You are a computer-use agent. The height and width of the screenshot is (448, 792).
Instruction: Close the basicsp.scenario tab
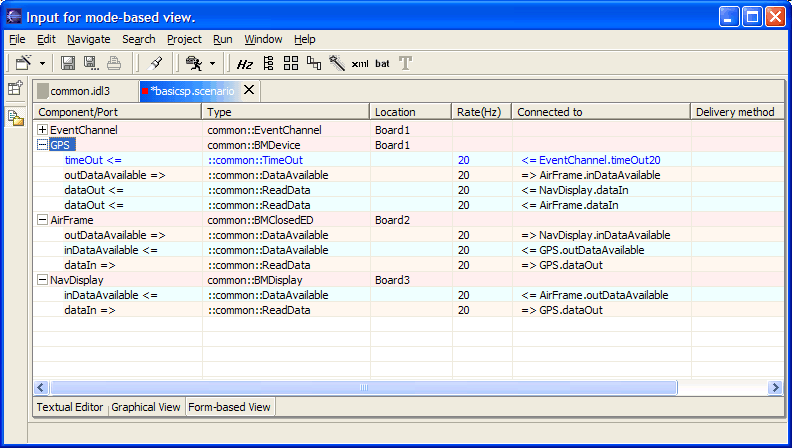point(250,90)
